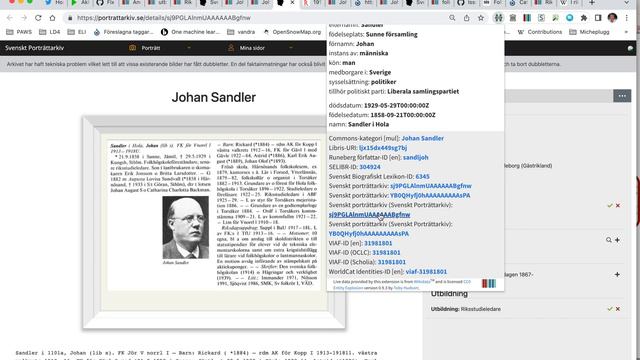Open the zoom magnifier in the address bar

click(452, 18)
